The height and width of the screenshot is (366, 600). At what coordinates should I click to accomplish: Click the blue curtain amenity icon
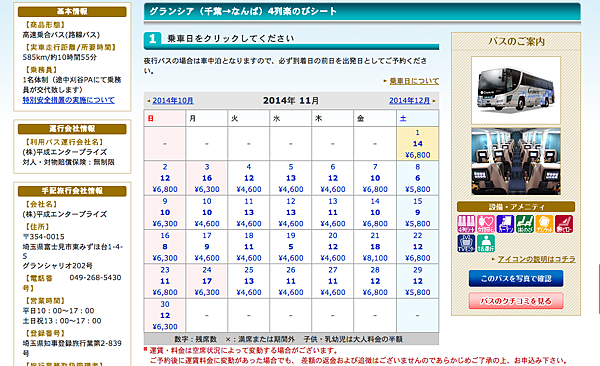point(505,224)
